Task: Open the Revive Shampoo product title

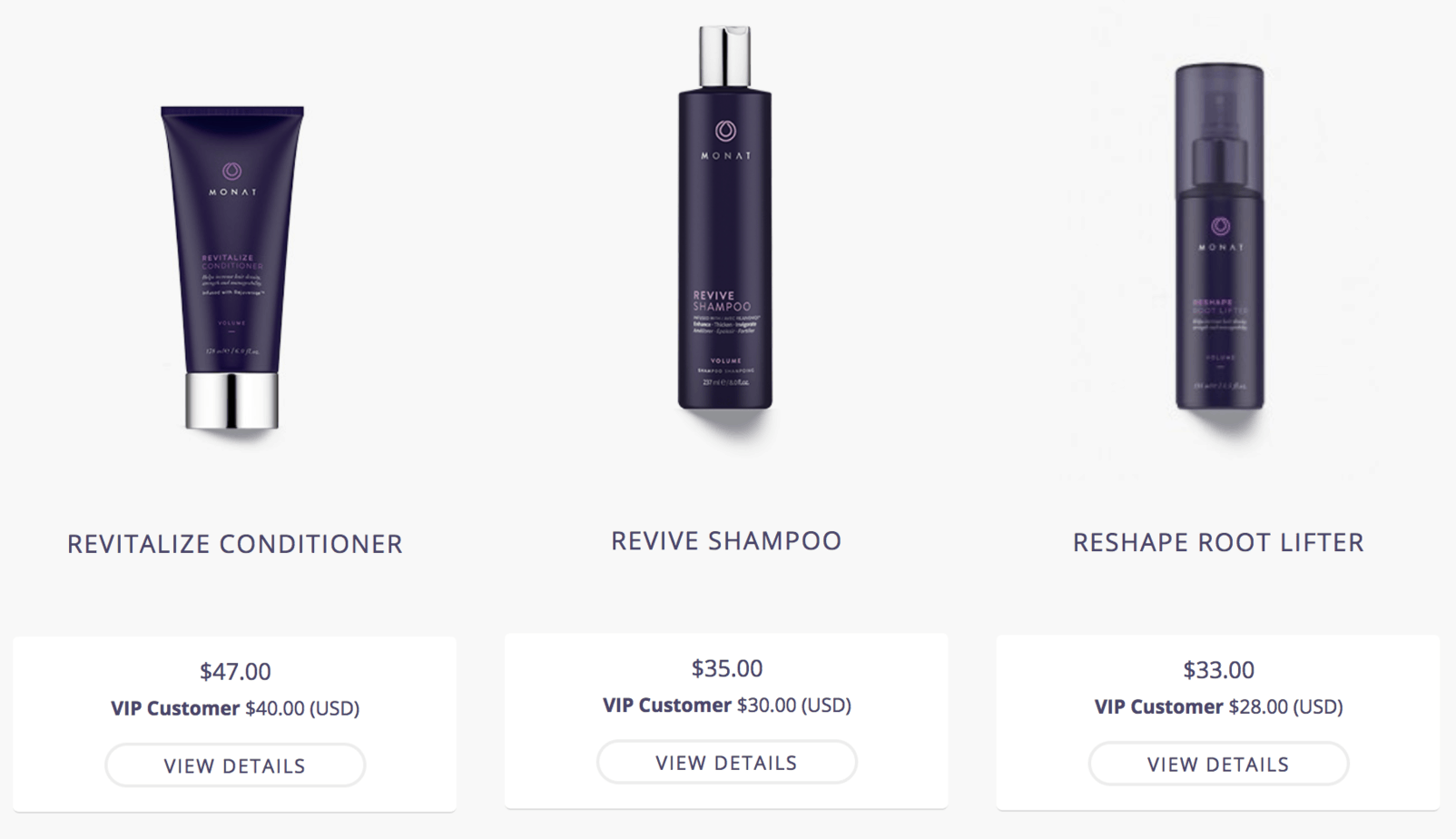Action: (x=726, y=541)
